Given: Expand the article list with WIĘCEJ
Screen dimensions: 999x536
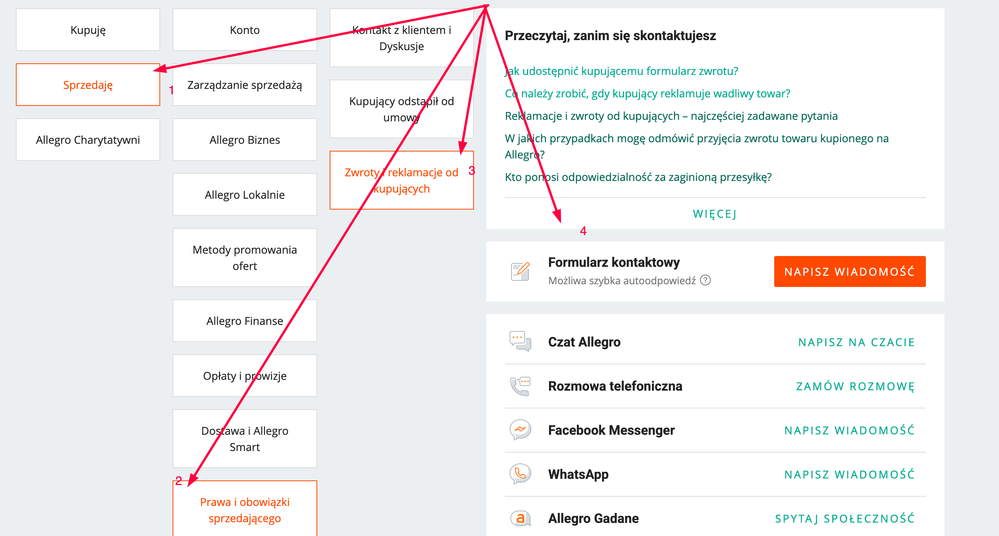Looking at the screenshot, I should pos(715,213).
